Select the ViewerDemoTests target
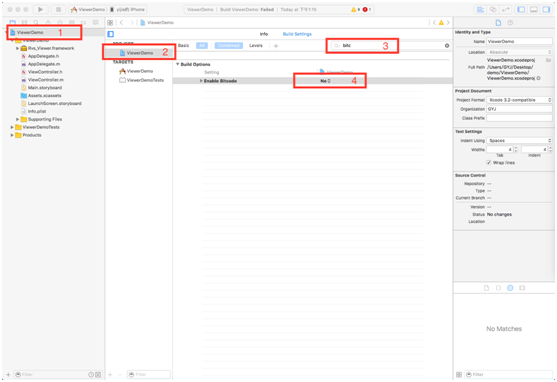This screenshot has height=382, width=557. point(141,80)
